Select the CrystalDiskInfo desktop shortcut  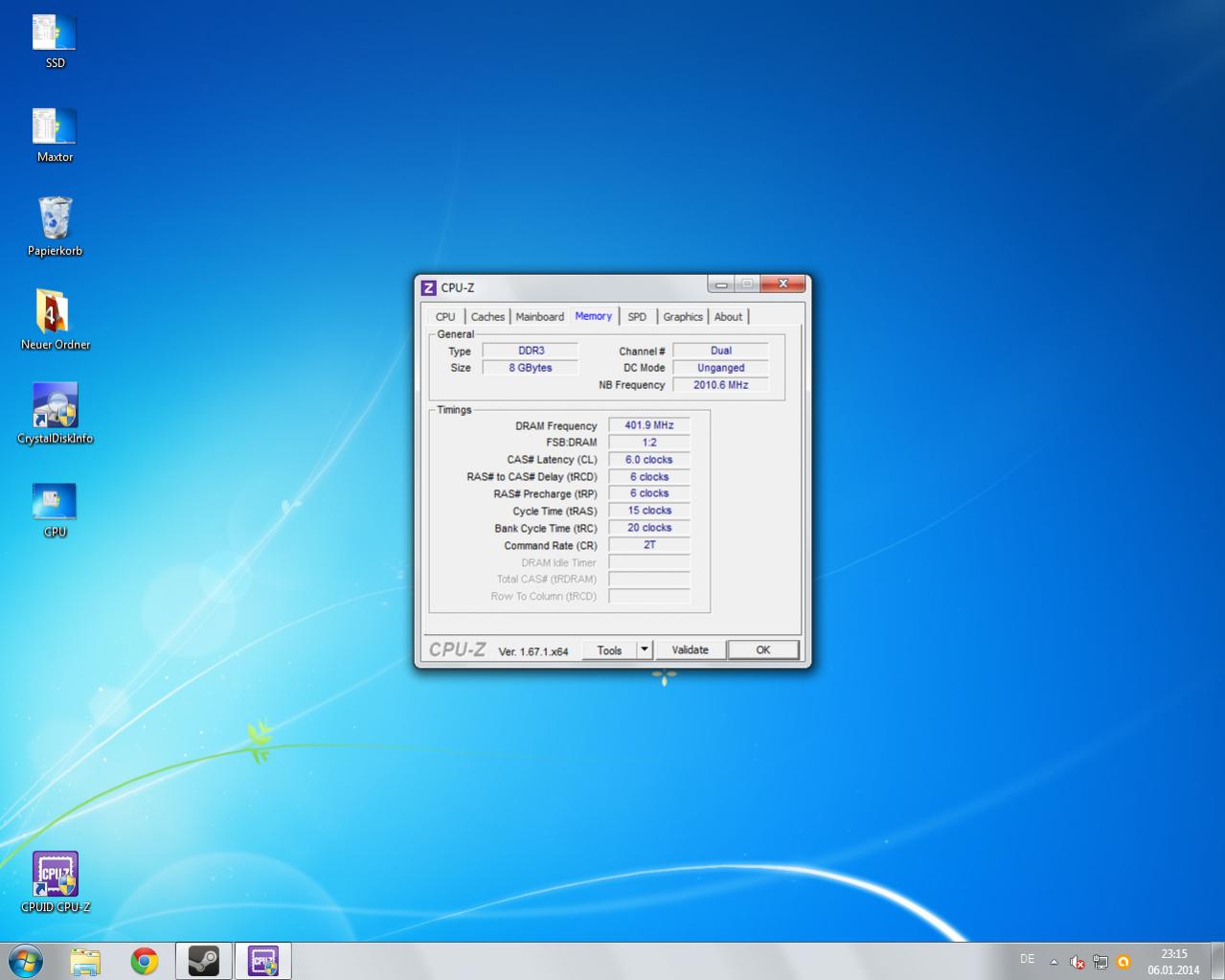point(55,414)
